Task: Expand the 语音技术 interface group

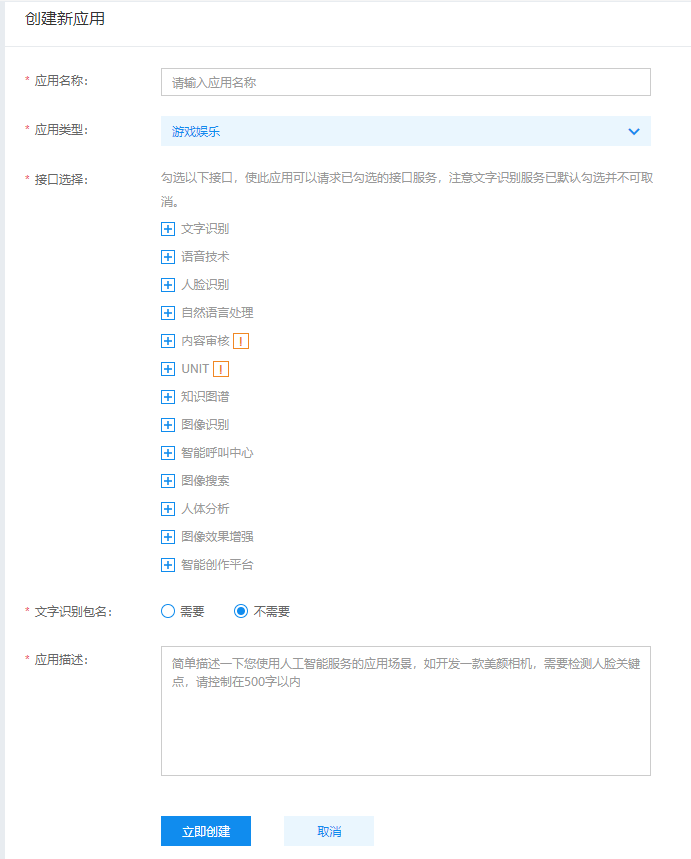Action: click(x=168, y=257)
